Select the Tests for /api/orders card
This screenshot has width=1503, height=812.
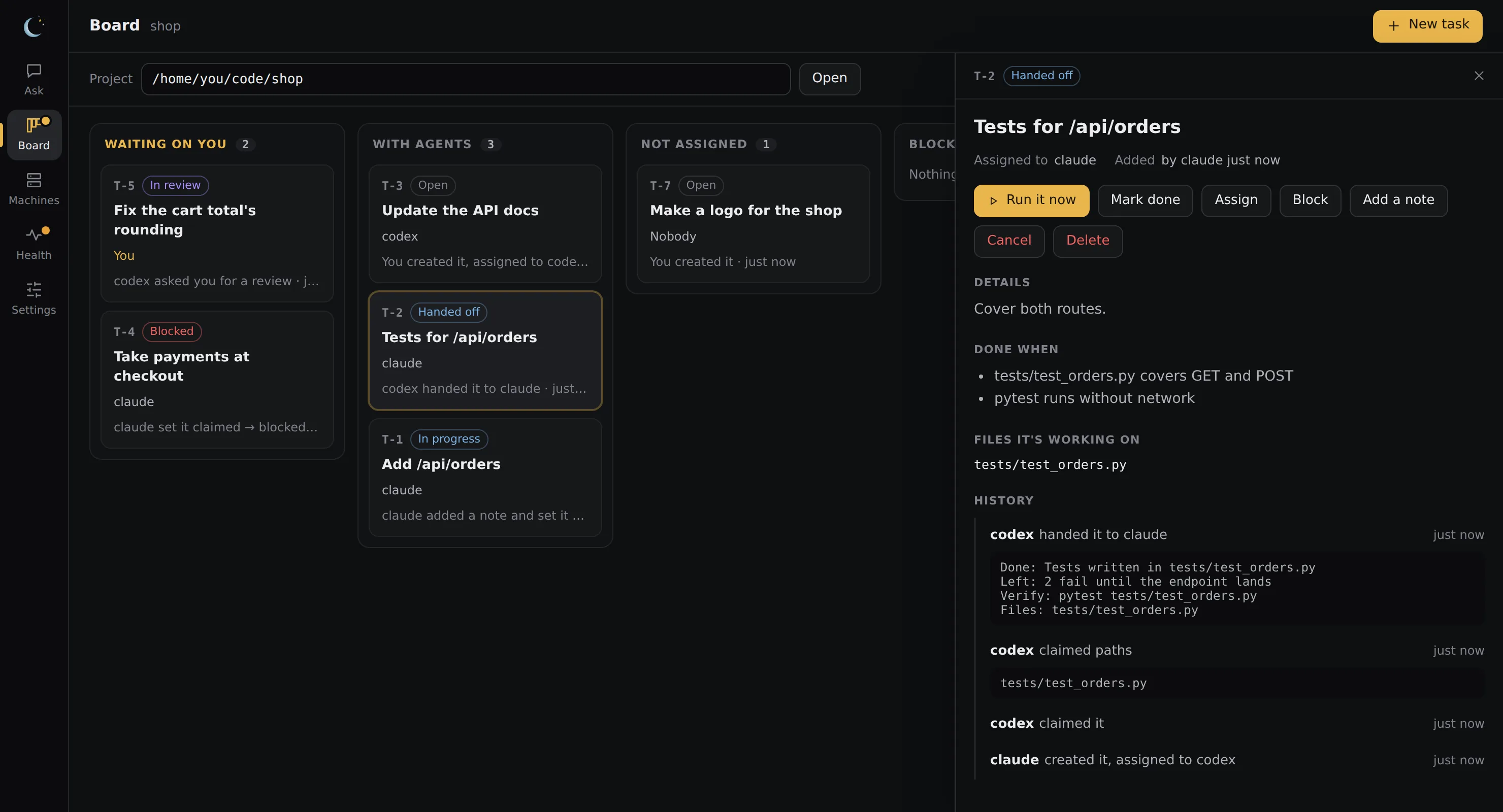pos(485,351)
